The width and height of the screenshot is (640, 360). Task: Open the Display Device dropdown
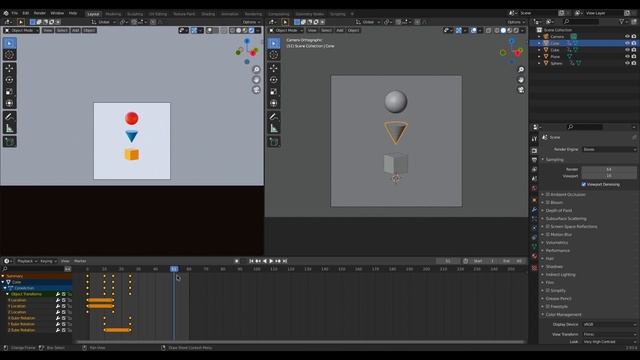point(609,324)
